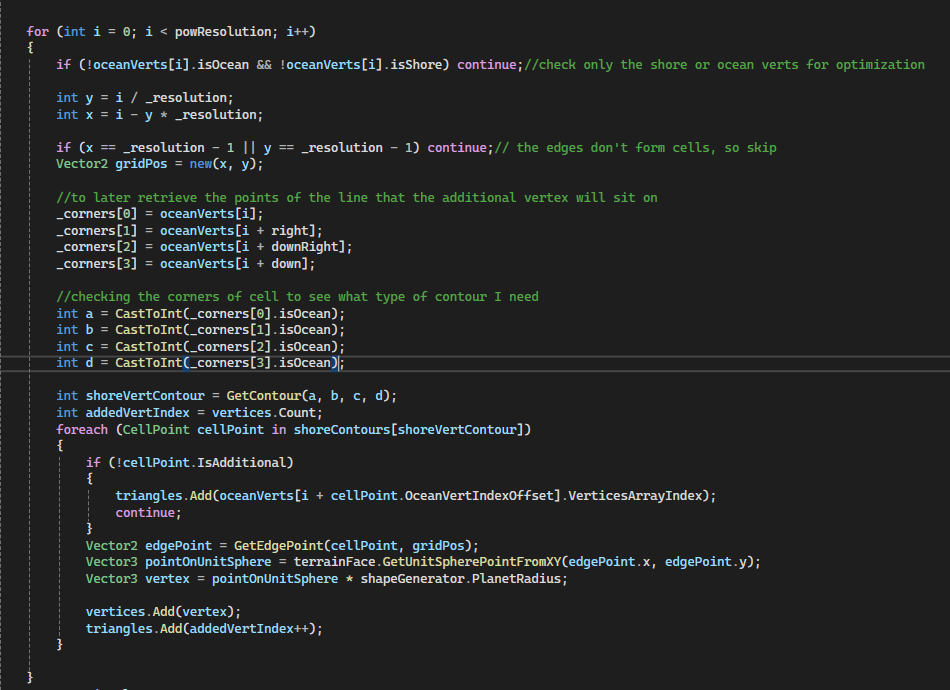Click the 'foreach' keyword

[x=82, y=430]
